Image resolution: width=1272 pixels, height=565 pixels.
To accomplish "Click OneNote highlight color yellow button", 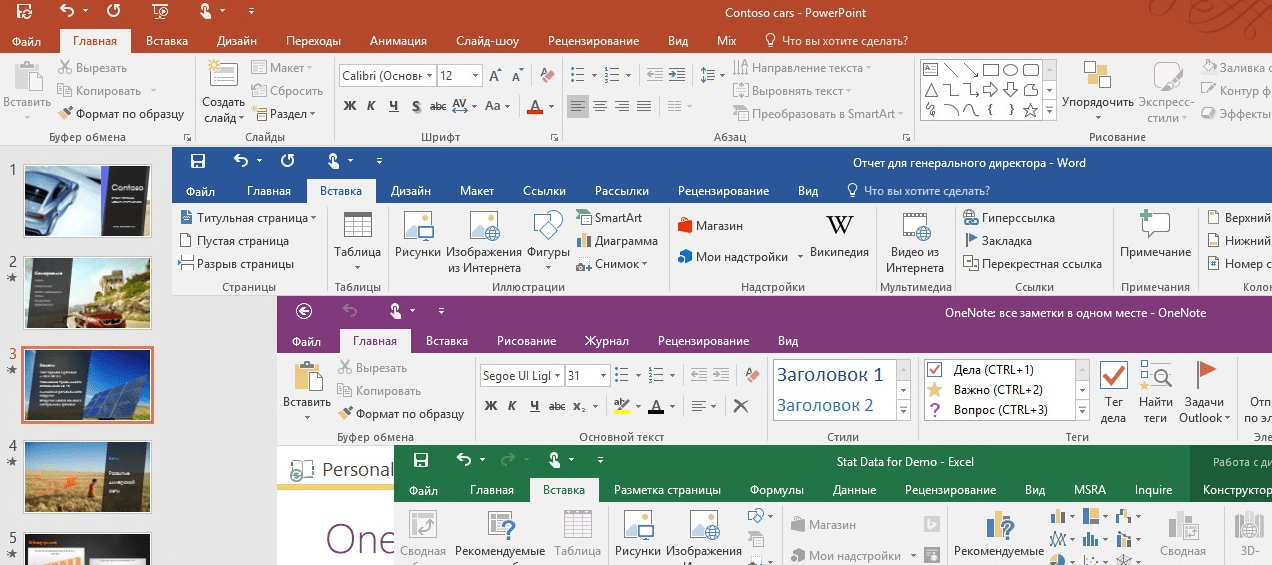I will coord(621,406).
